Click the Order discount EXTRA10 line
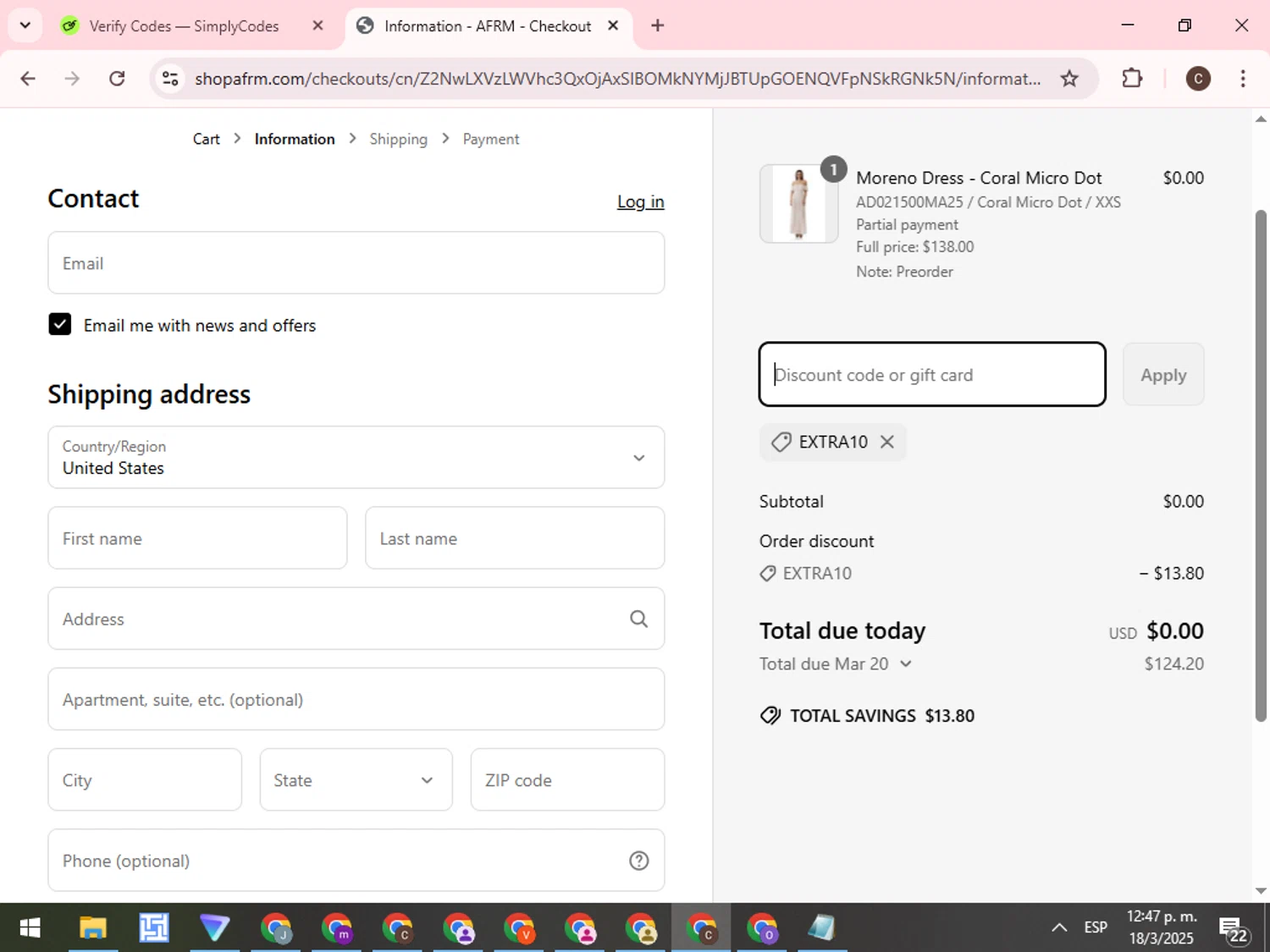This screenshot has height=952, width=1270. click(981, 573)
